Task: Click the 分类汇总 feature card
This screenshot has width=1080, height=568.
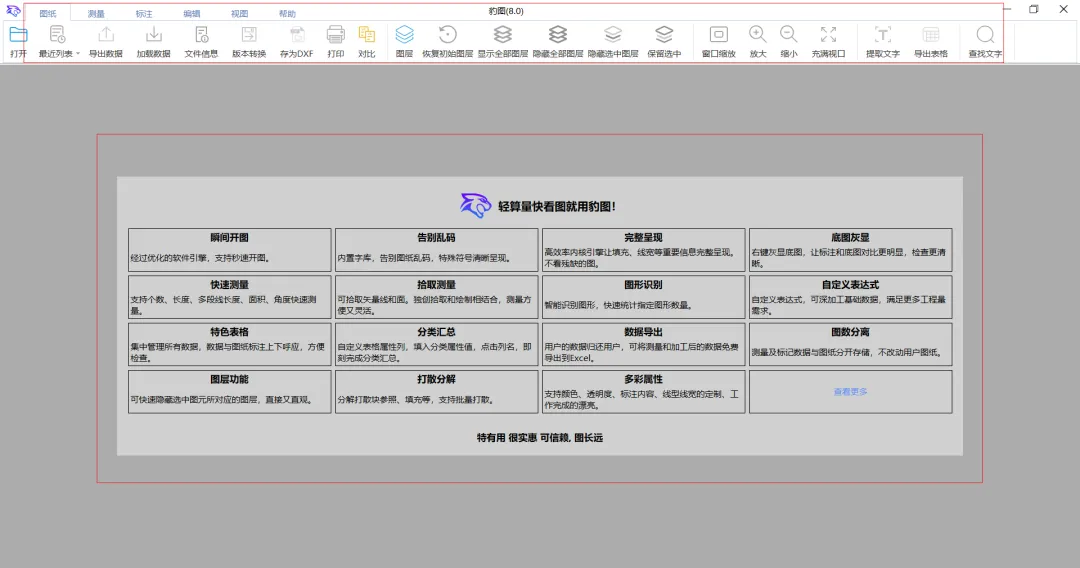Action: tap(437, 344)
